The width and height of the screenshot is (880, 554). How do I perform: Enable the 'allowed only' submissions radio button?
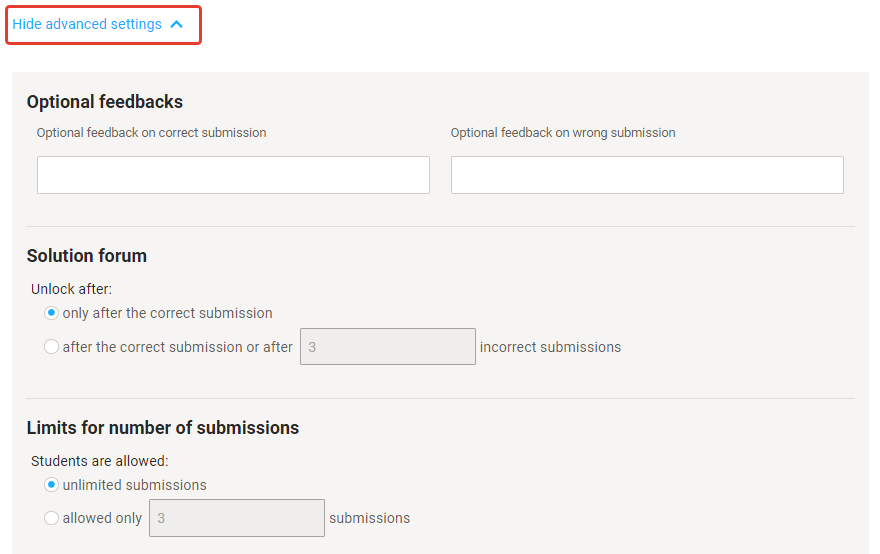[x=52, y=518]
